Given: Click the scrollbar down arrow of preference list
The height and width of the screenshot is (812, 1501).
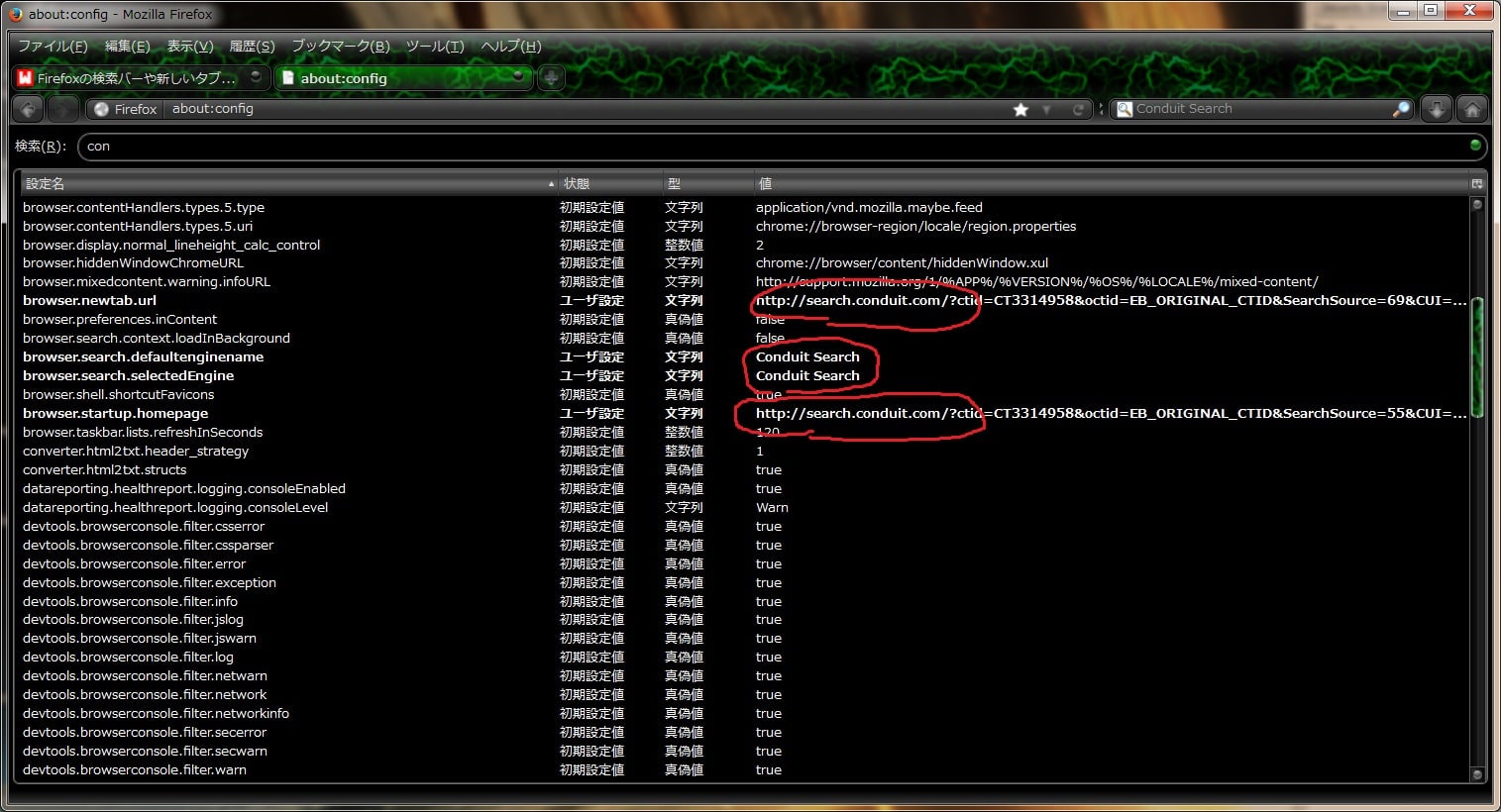Looking at the screenshot, I should pyautogui.click(x=1477, y=775).
